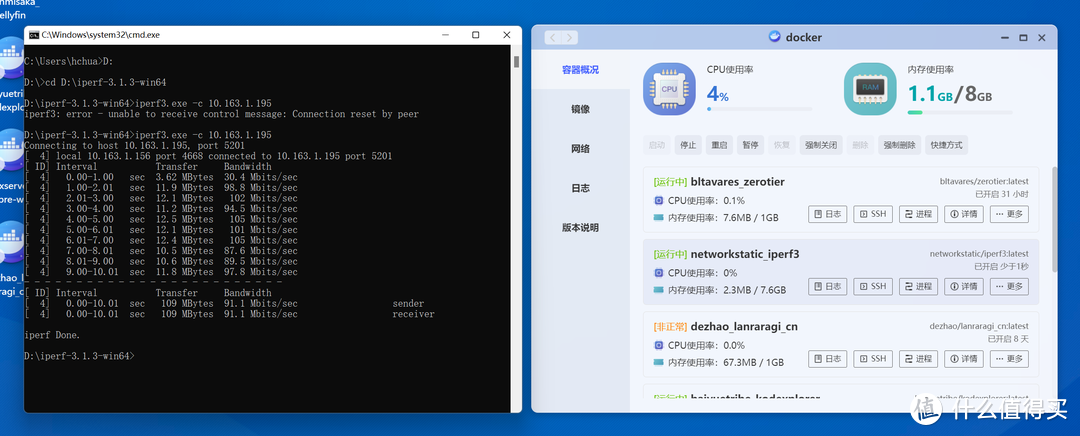View 进程 for bltavares_zerotier
Viewport: 1080px width, 436px height.
point(918,214)
